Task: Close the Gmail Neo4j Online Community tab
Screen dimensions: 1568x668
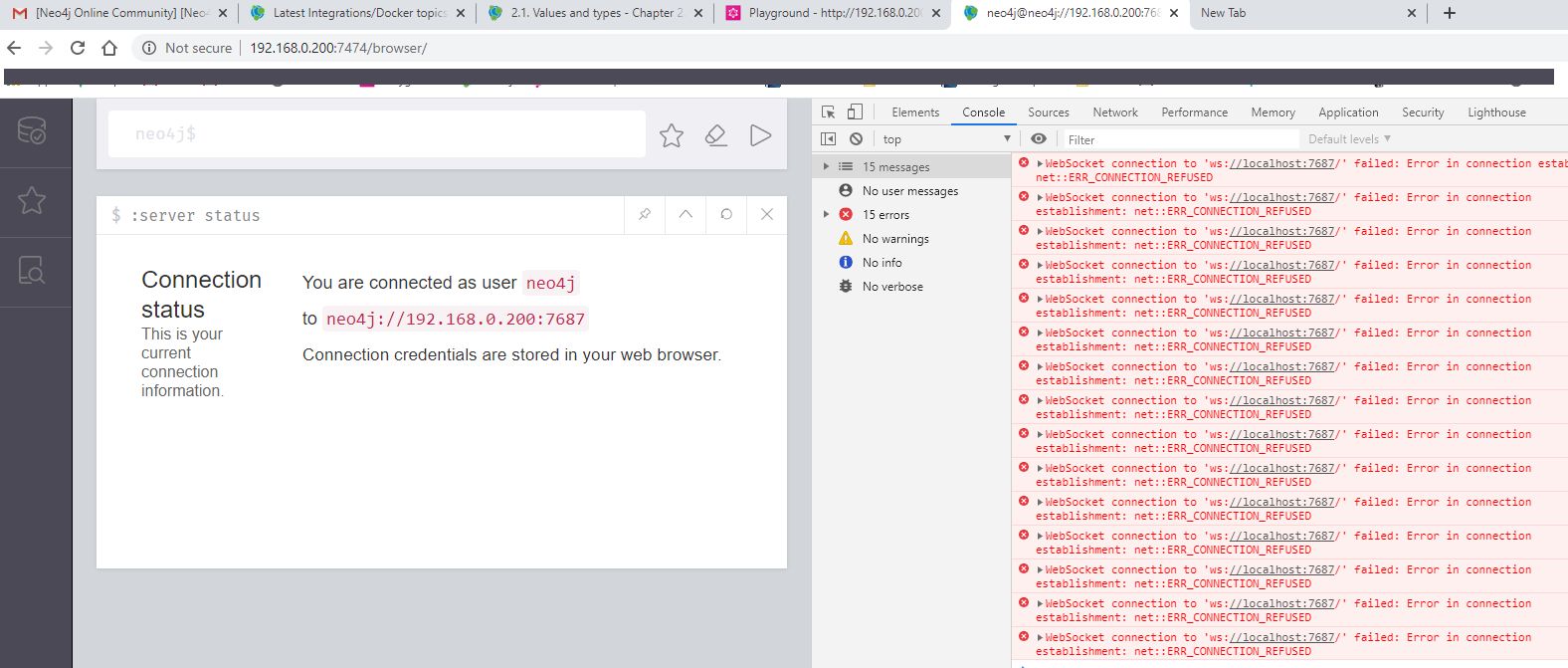Action: (223, 13)
